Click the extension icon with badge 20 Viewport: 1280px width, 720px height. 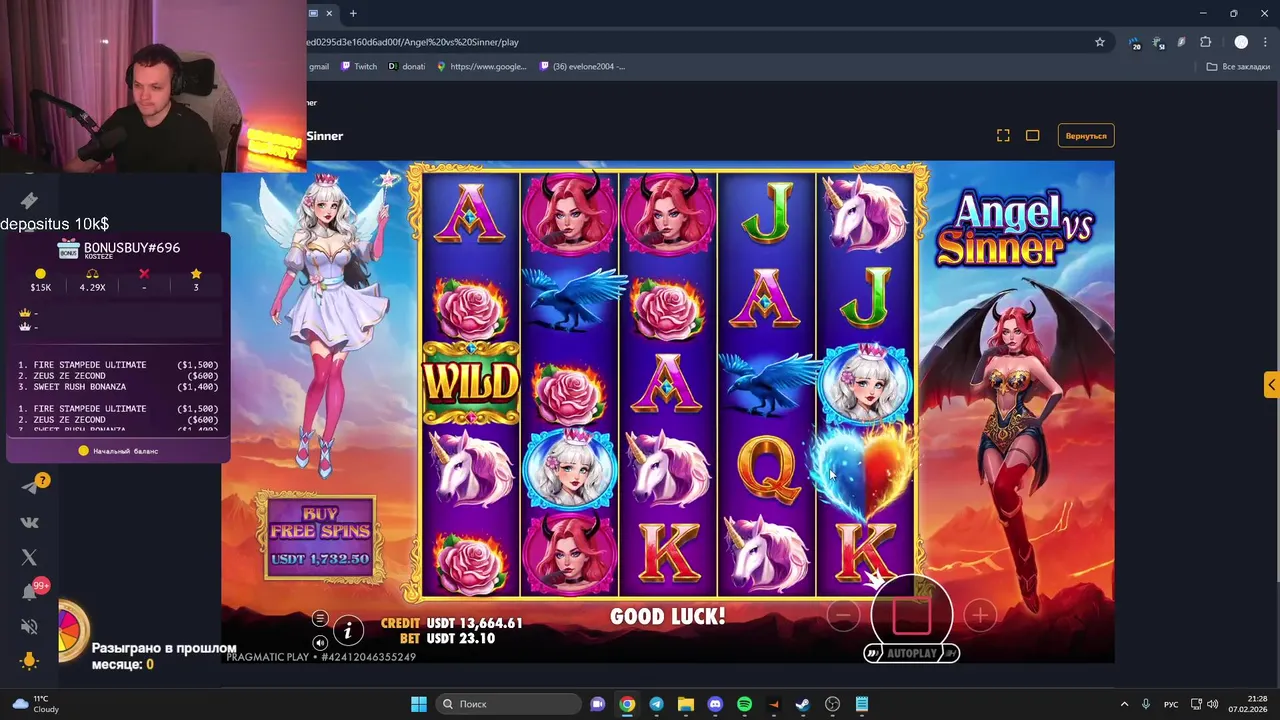(1134, 43)
